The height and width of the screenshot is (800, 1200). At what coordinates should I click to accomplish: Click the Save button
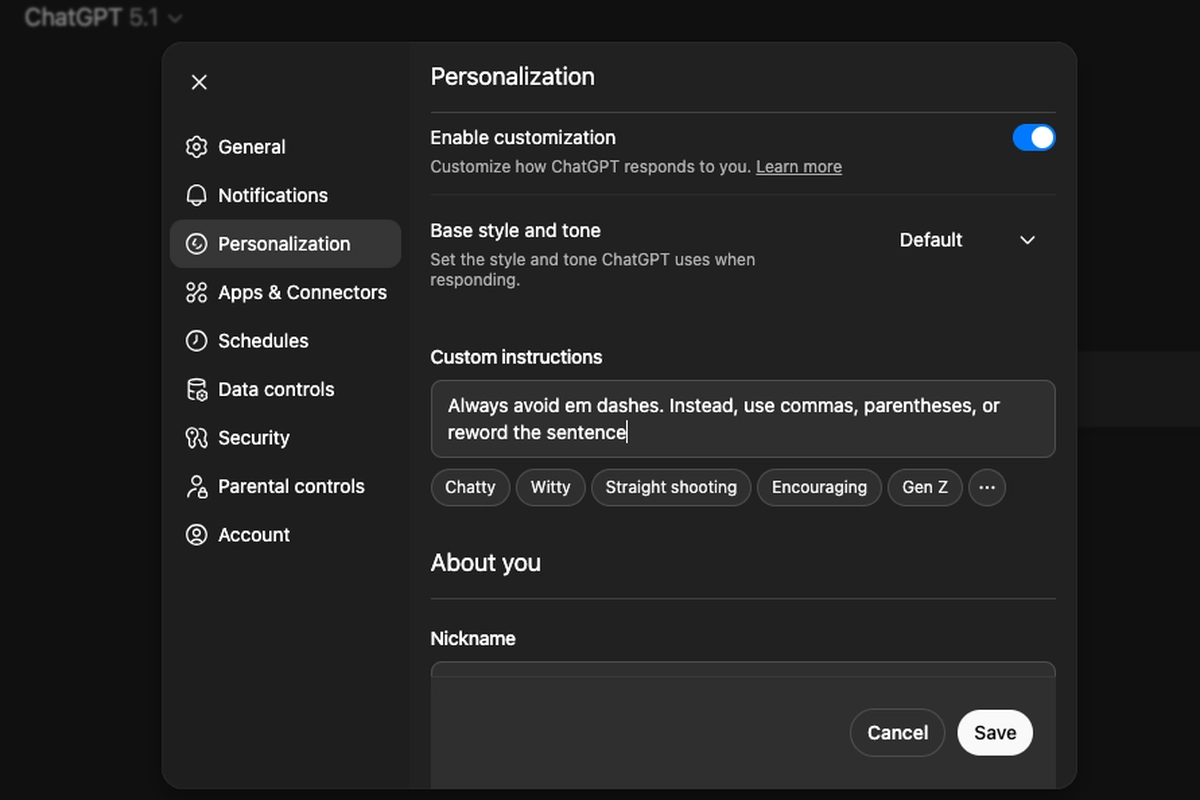pyautogui.click(x=994, y=733)
